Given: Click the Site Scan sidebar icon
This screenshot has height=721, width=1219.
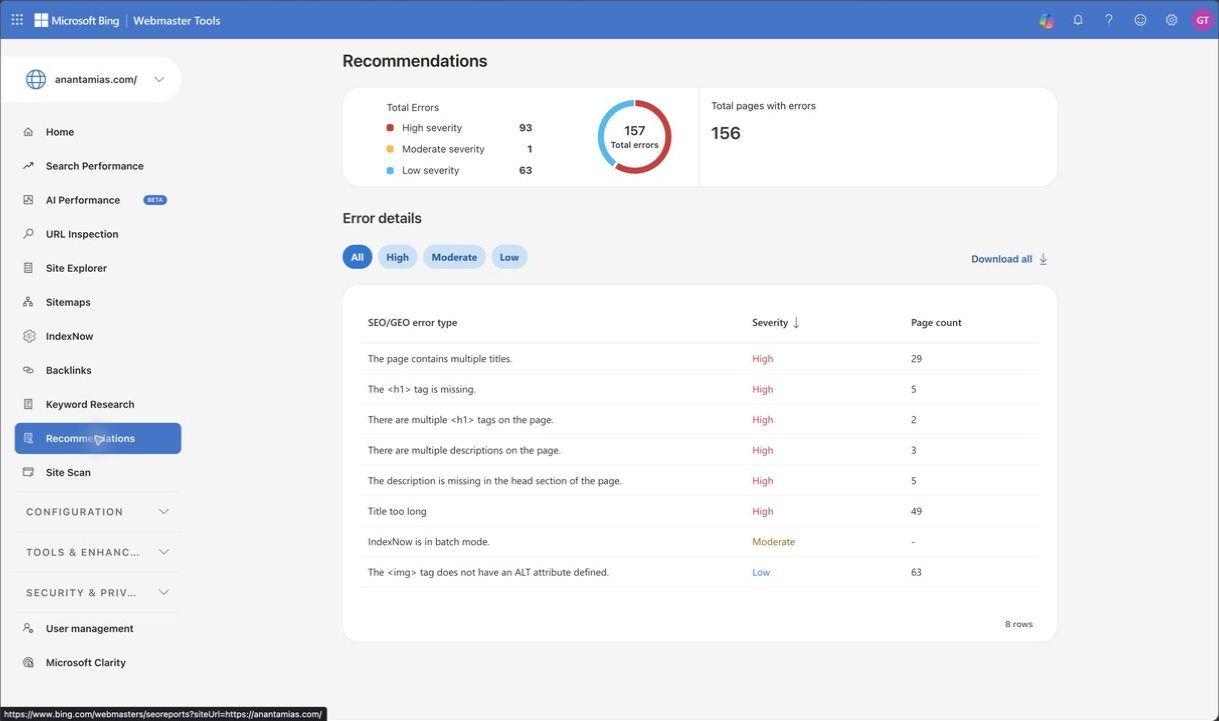Looking at the screenshot, I should [x=28, y=472].
